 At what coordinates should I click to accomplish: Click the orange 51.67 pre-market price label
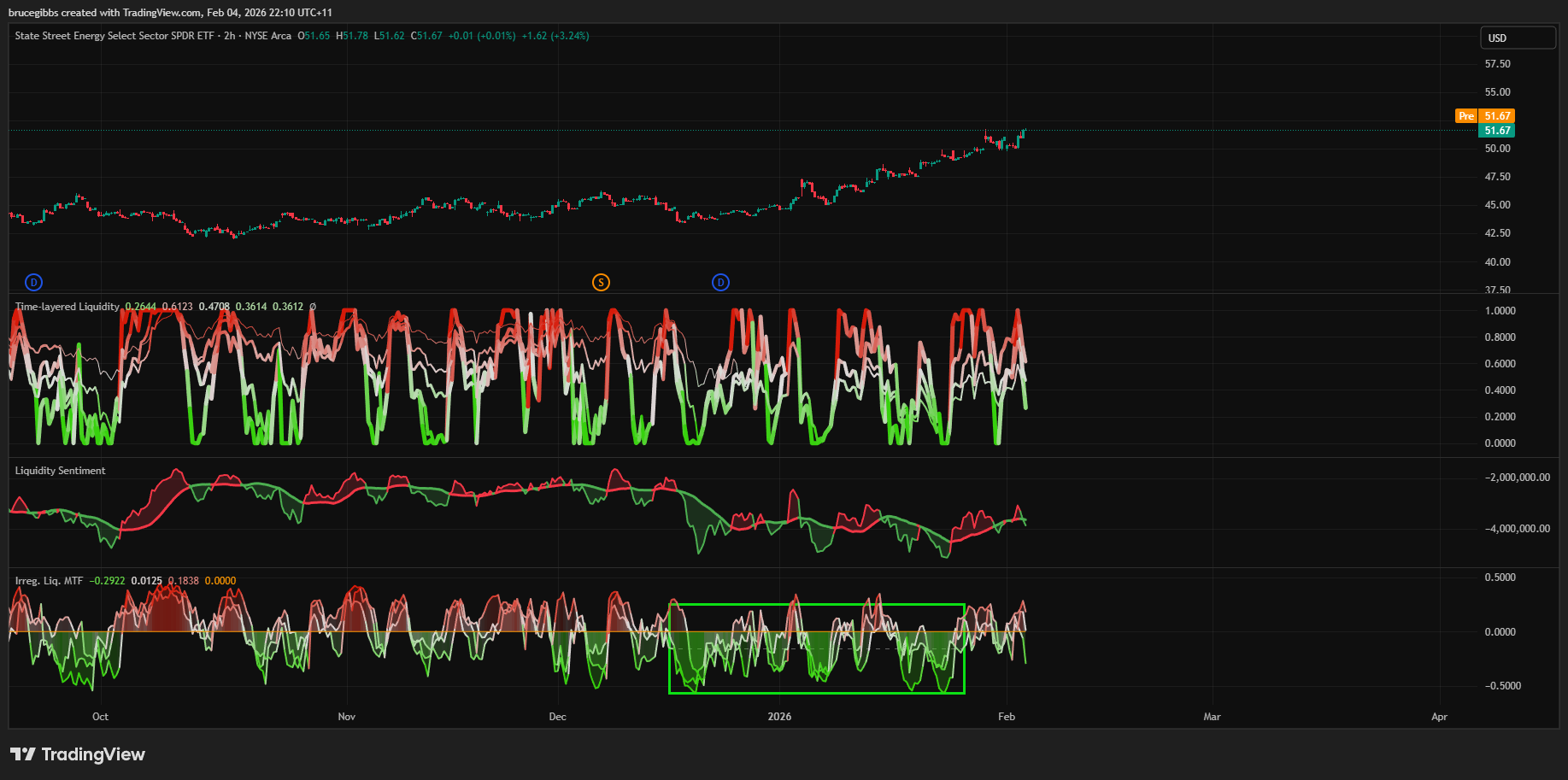pyautogui.click(x=1497, y=116)
